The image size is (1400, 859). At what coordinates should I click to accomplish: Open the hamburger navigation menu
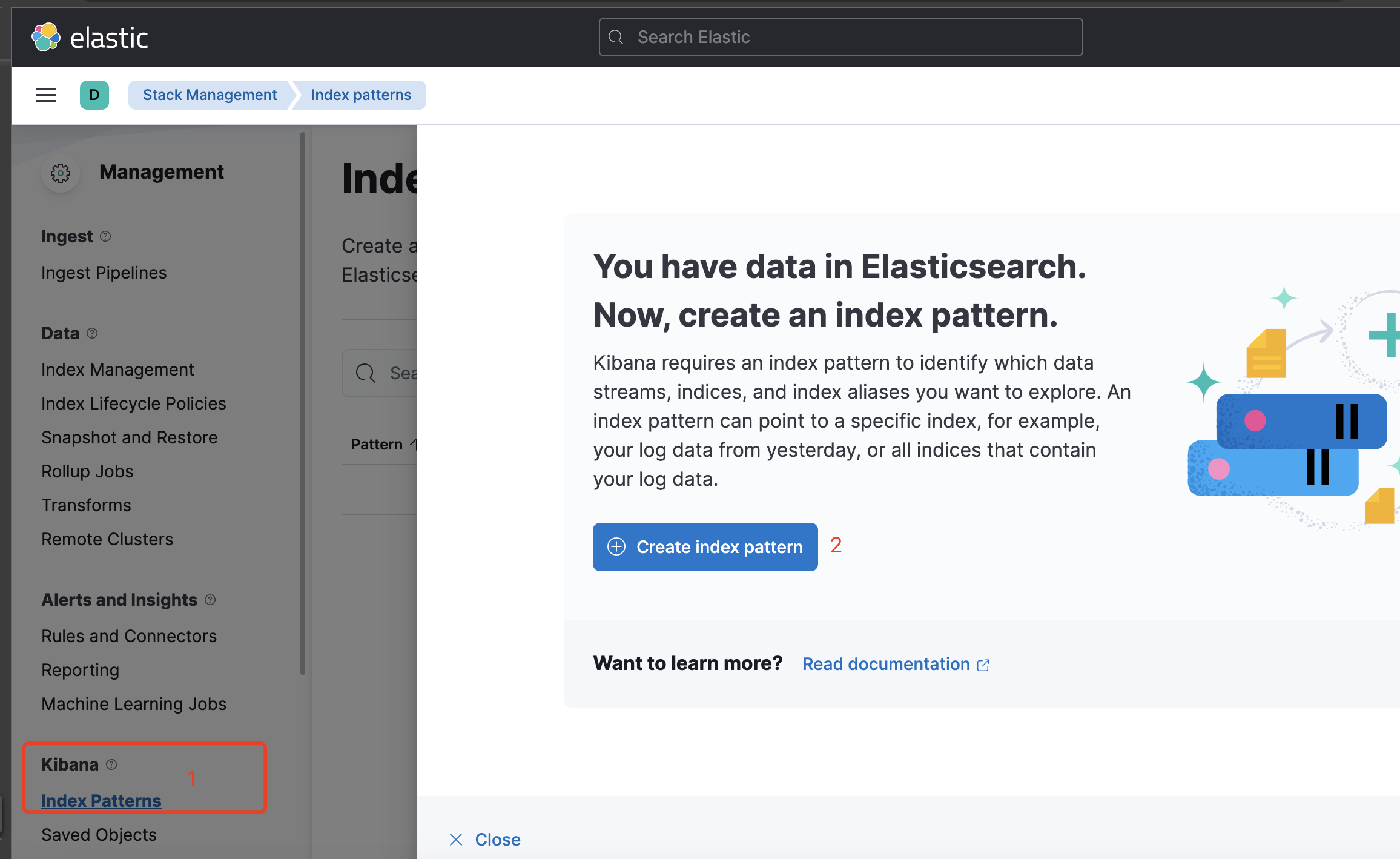coord(46,95)
